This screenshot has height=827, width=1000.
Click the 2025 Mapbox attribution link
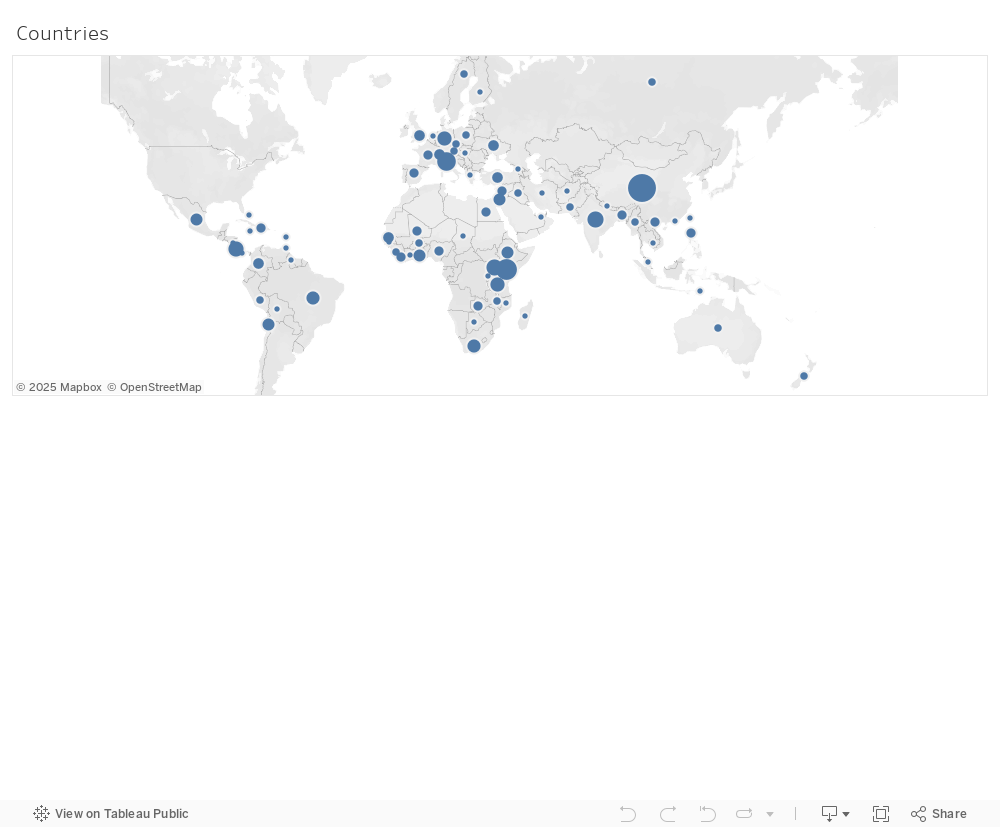click(59, 387)
